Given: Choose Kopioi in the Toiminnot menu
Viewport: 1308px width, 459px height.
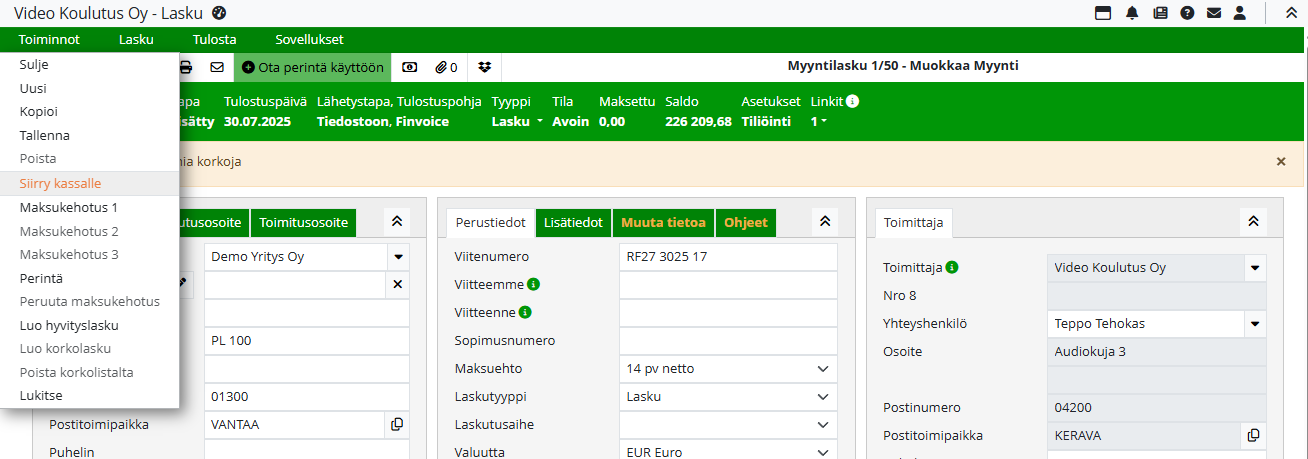Looking at the screenshot, I should coord(38,111).
